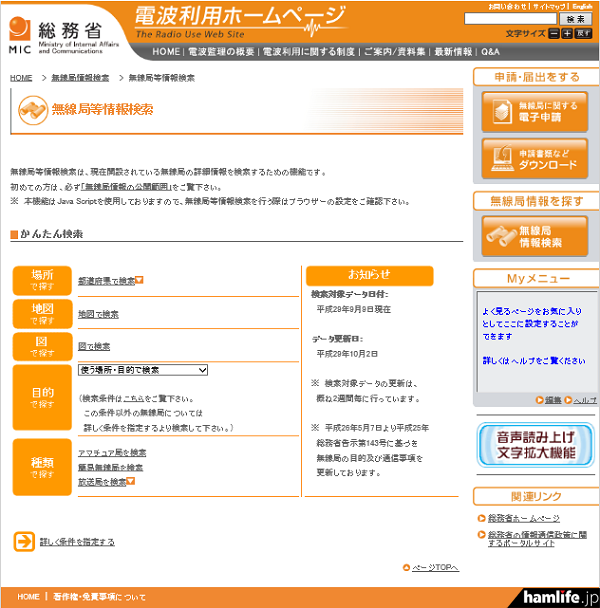
Task: Click the アマチュア局を検索 link
Action: pos(112,453)
